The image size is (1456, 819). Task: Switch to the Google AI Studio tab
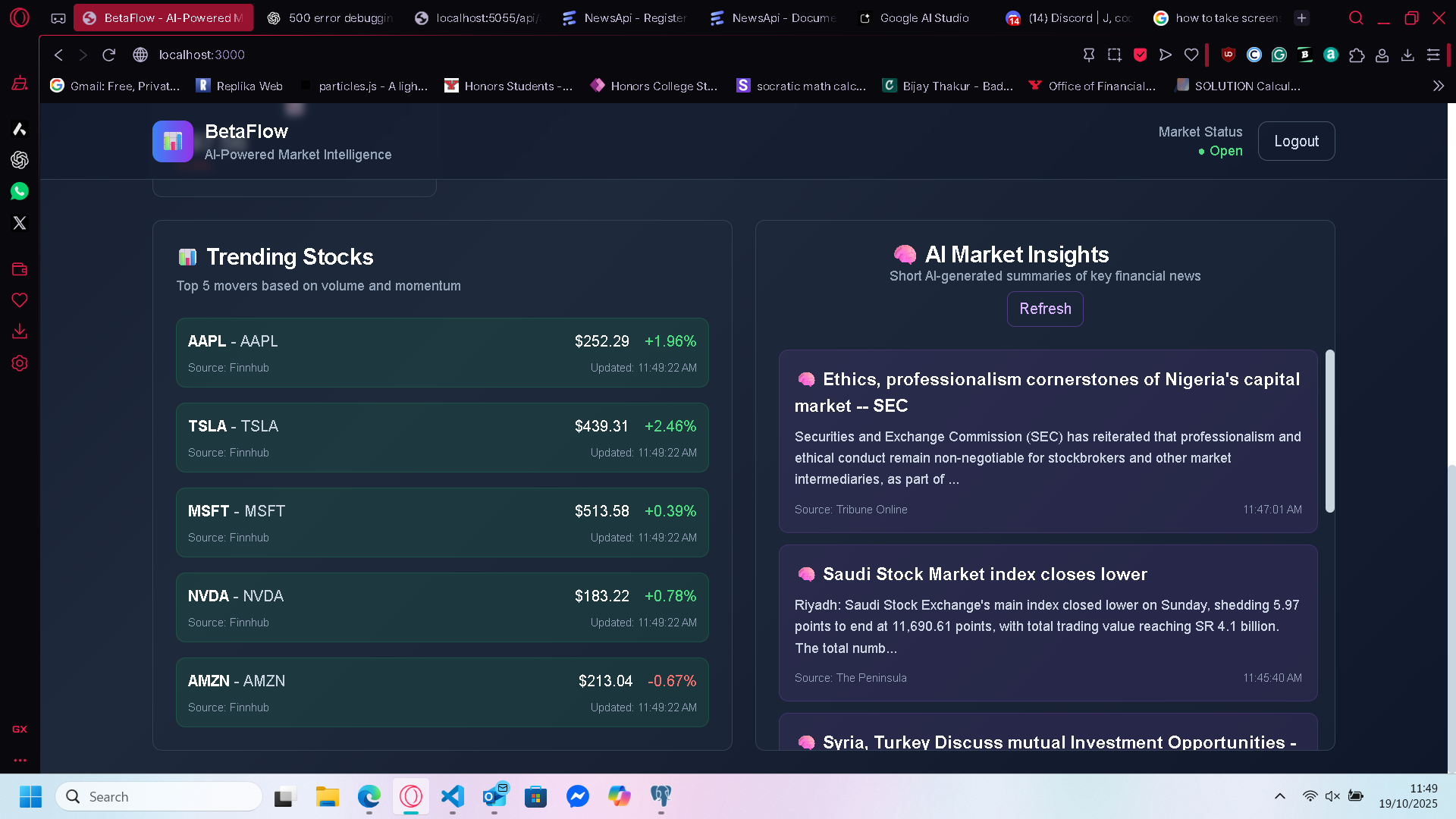coord(923,17)
